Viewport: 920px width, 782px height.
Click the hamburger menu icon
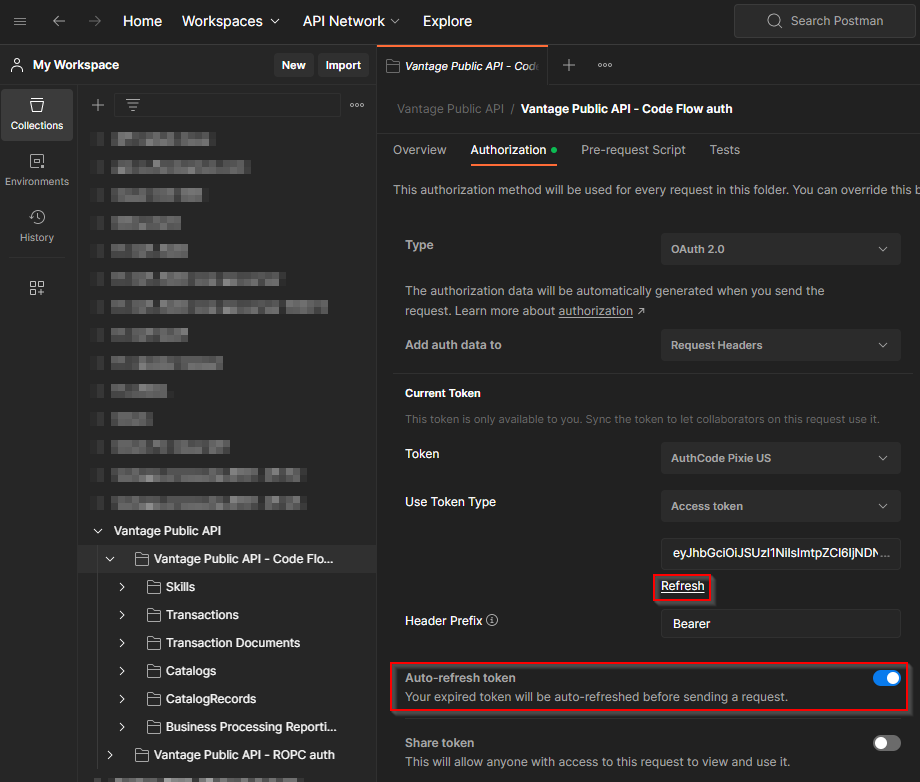(x=20, y=21)
